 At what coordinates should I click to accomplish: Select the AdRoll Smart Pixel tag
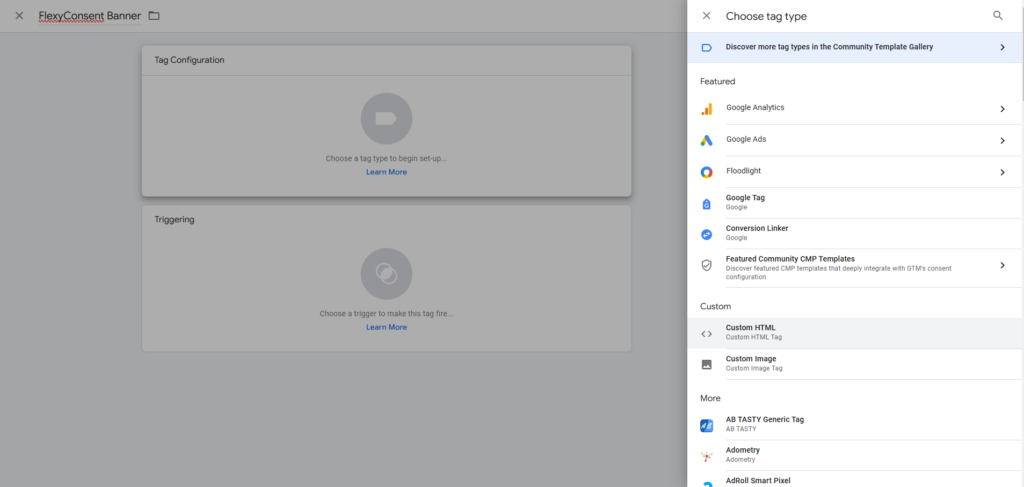click(x=757, y=481)
